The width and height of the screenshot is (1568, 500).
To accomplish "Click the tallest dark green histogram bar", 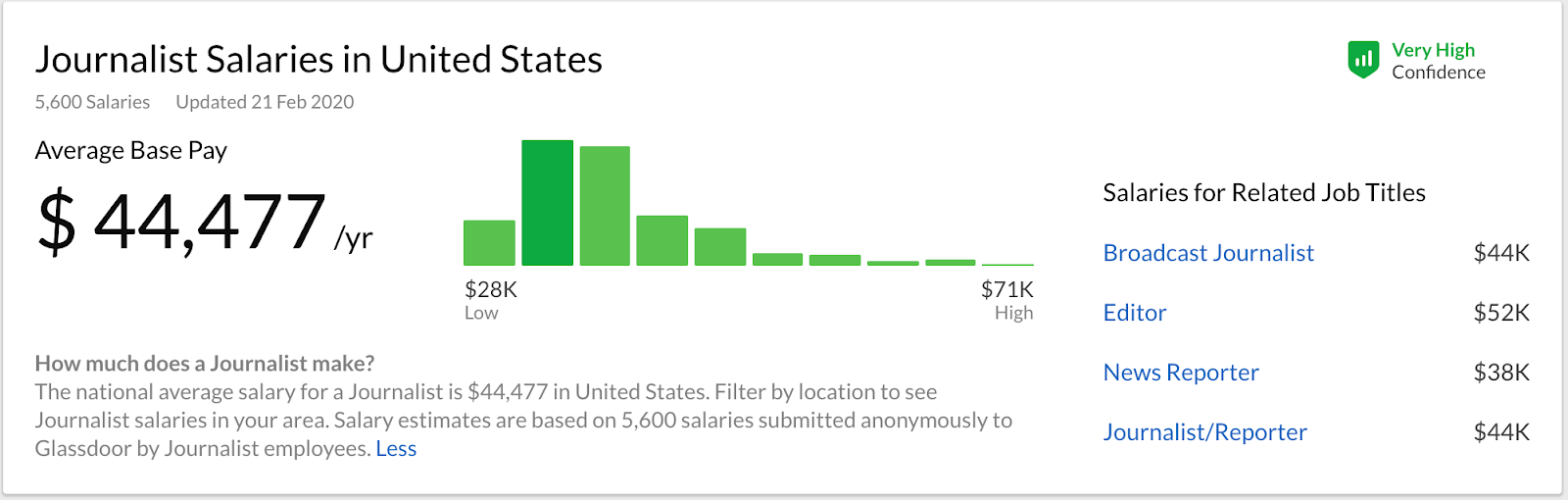I will tap(547, 203).
